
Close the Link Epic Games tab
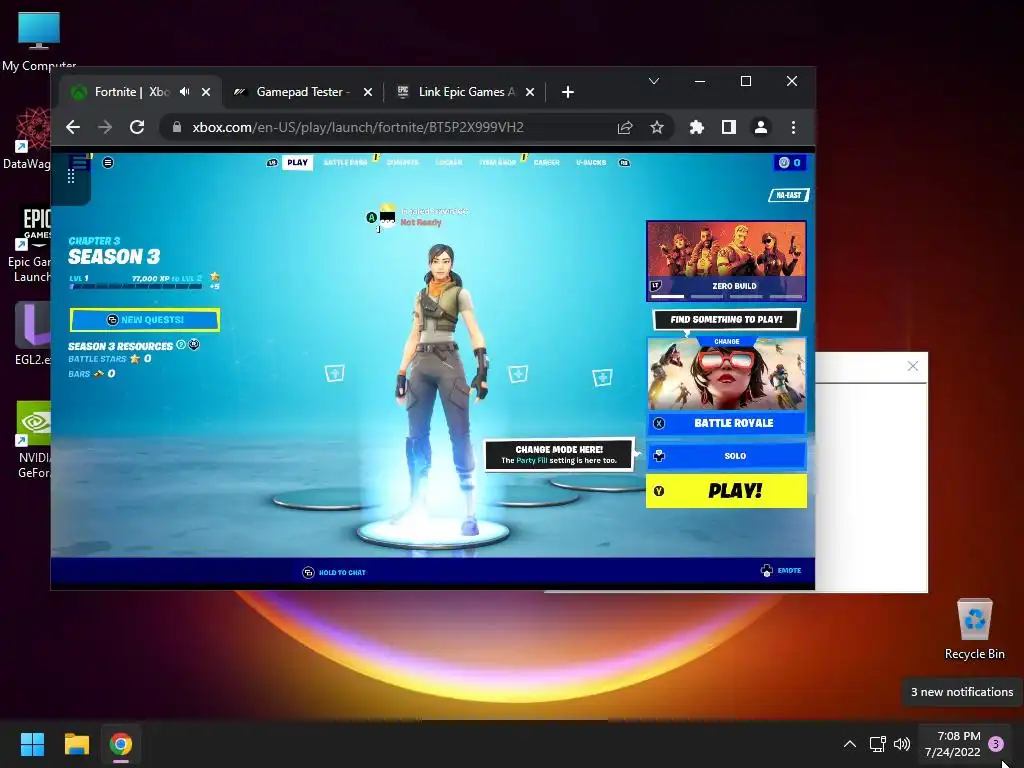point(530,92)
